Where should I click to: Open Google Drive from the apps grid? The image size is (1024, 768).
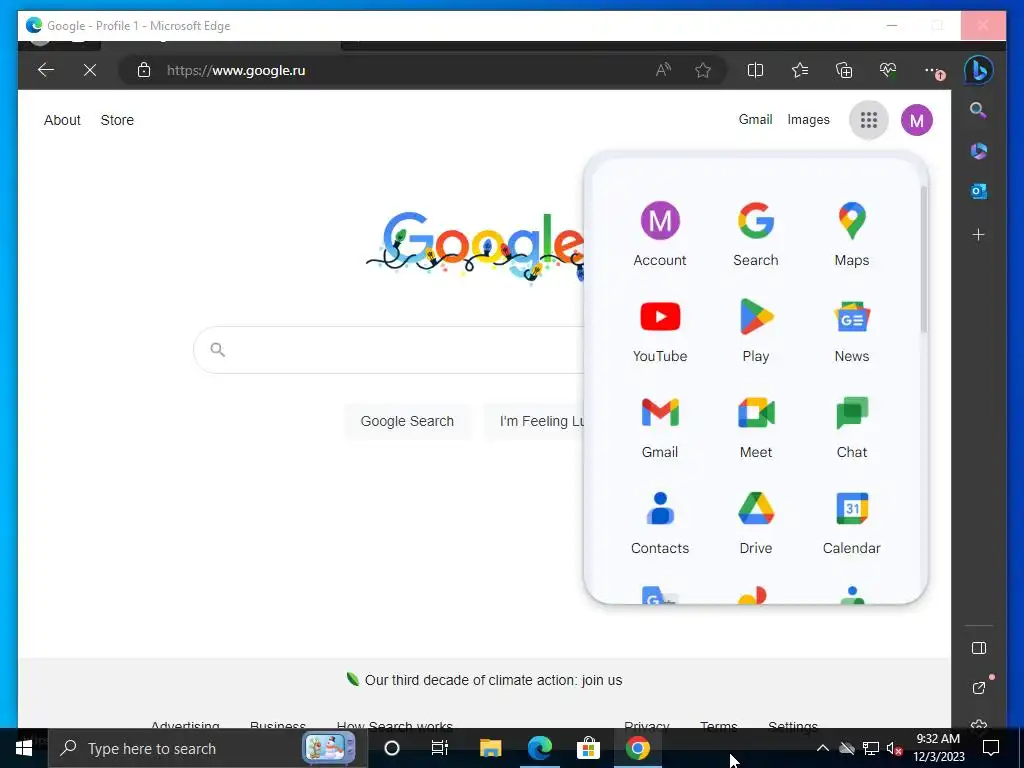tap(756, 522)
